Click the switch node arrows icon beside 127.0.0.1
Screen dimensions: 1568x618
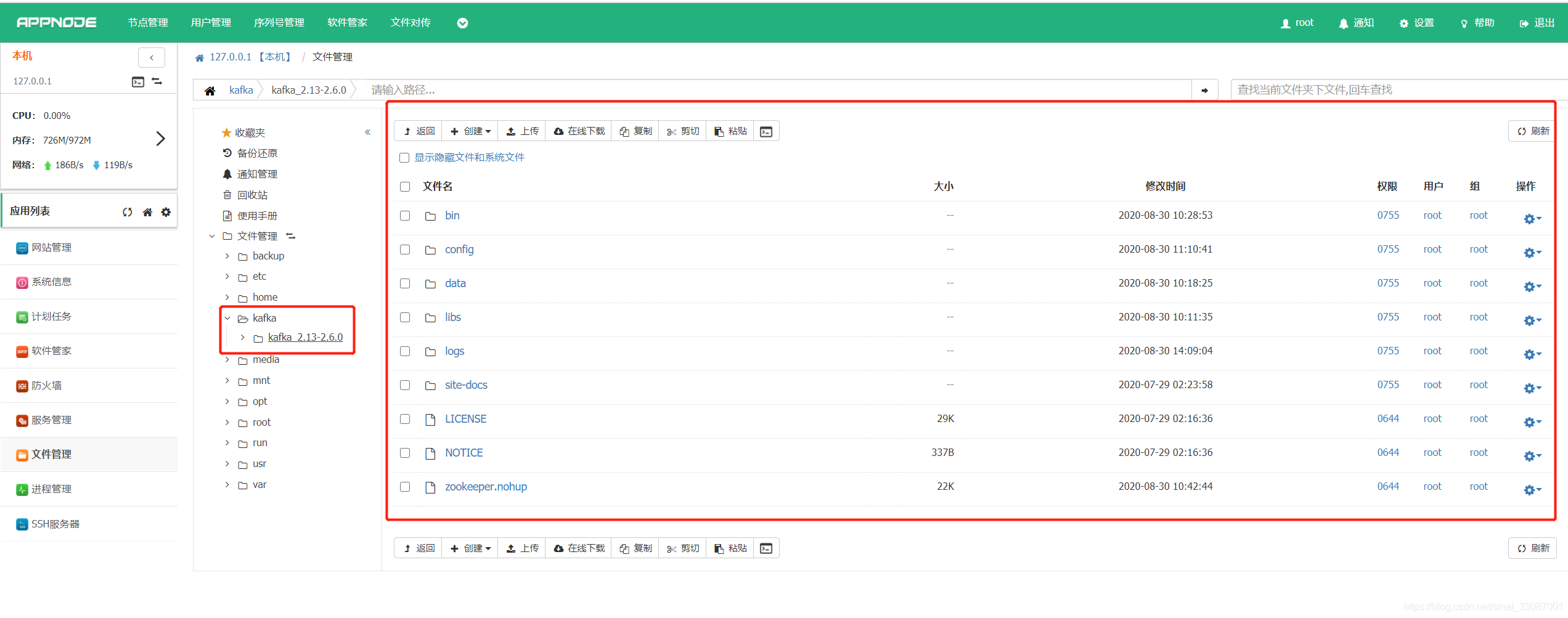157,81
